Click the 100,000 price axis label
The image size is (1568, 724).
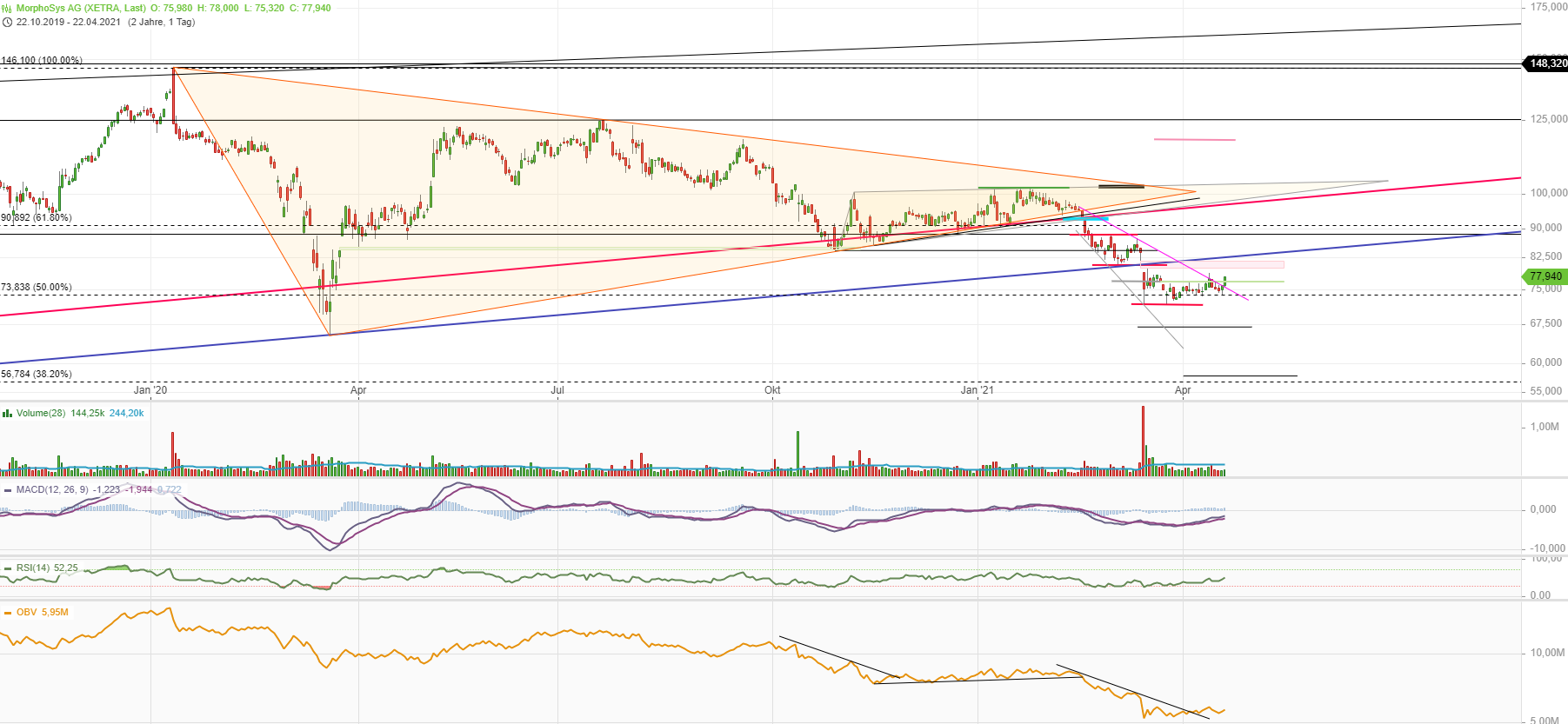tap(1549, 193)
